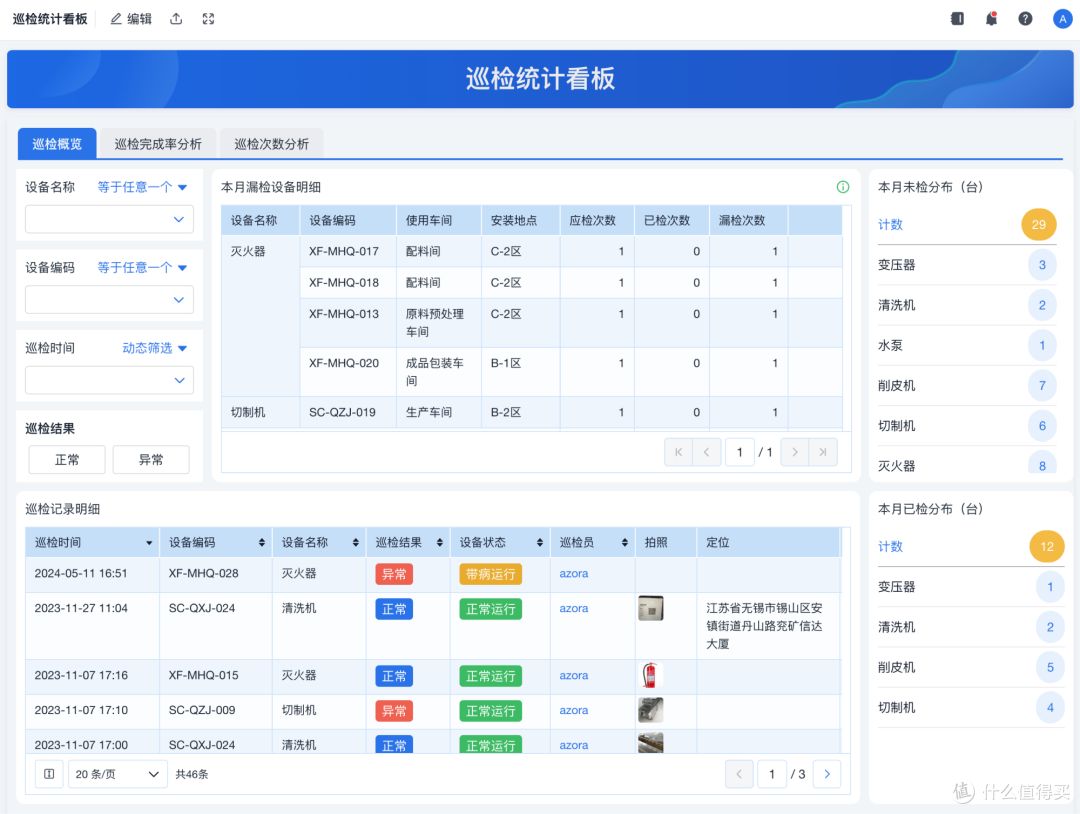Click the table layout icon beside page size selector
Screen dimensions: 1080x814
[49, 773]
